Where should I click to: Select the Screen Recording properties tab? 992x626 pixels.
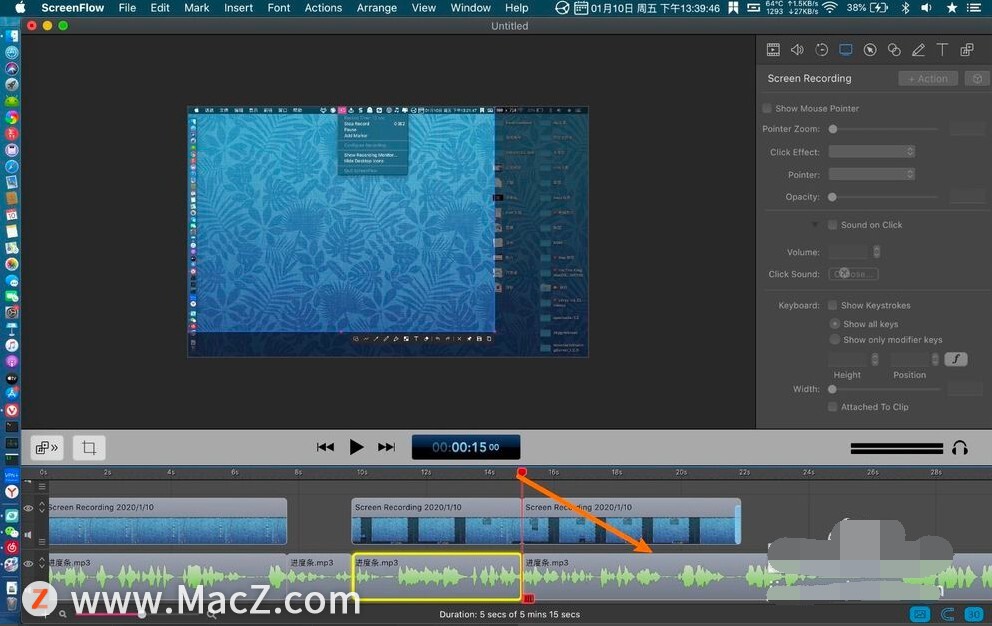pos(845,50)
